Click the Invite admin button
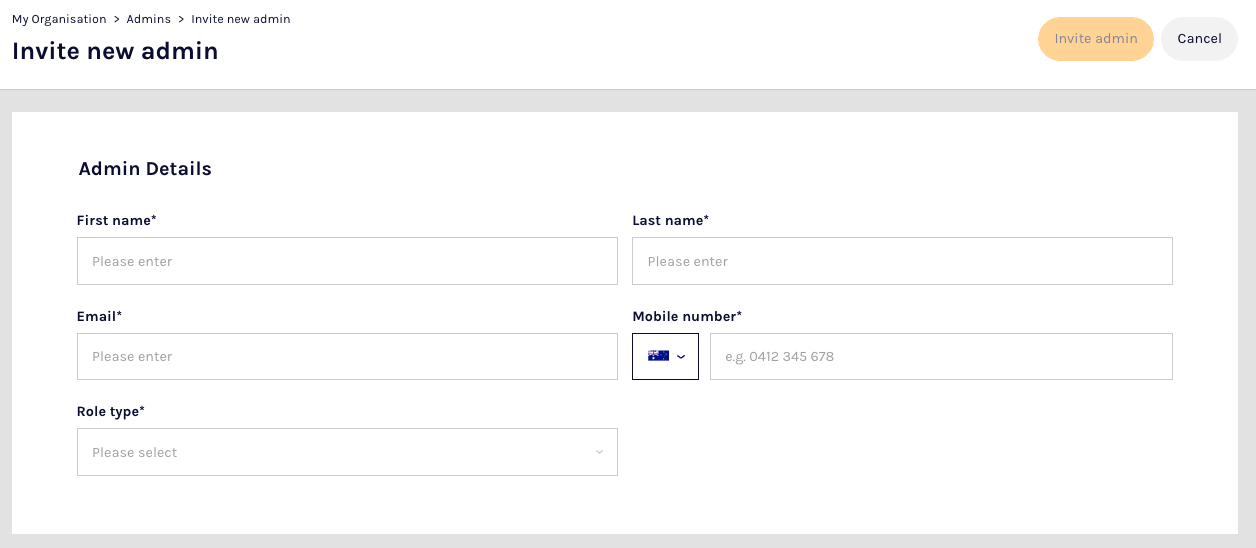The height and width of the screenshot is (548, 1256). pos(1096,39)
